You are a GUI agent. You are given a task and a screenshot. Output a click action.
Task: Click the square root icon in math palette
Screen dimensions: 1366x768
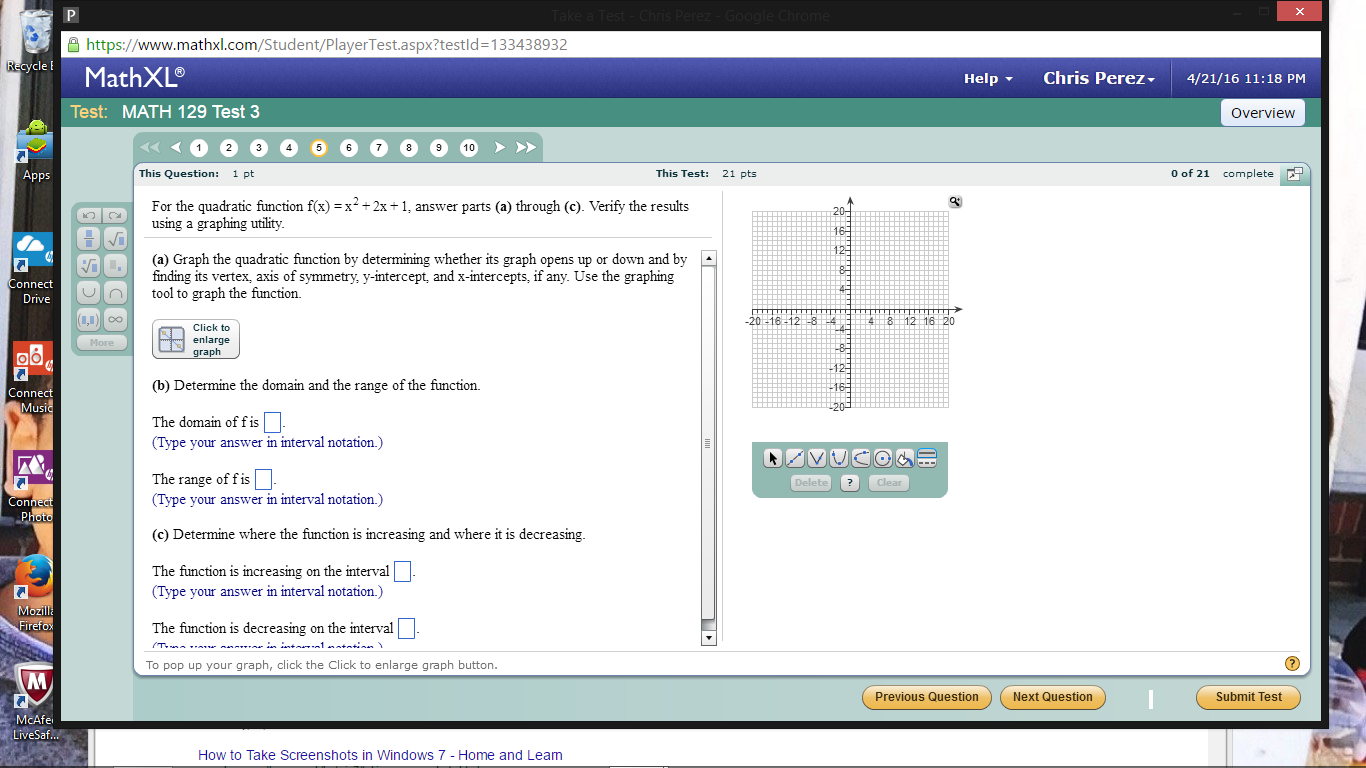pos(114,241)
